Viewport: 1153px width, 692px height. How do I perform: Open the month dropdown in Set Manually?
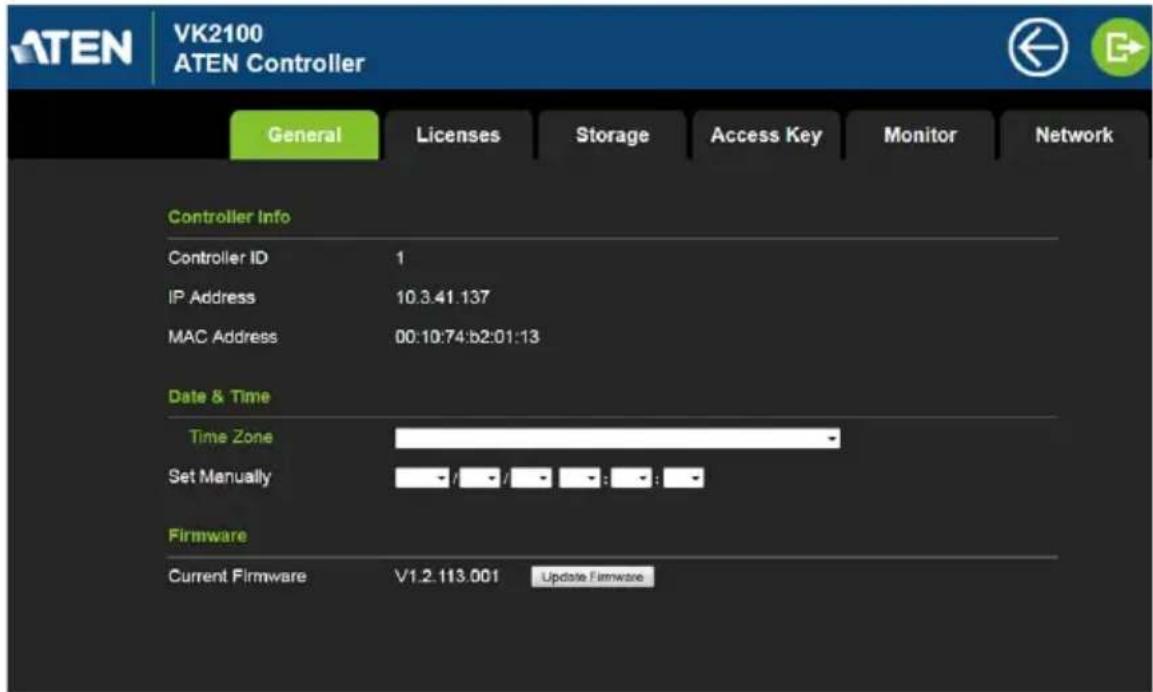pos(479,478)
